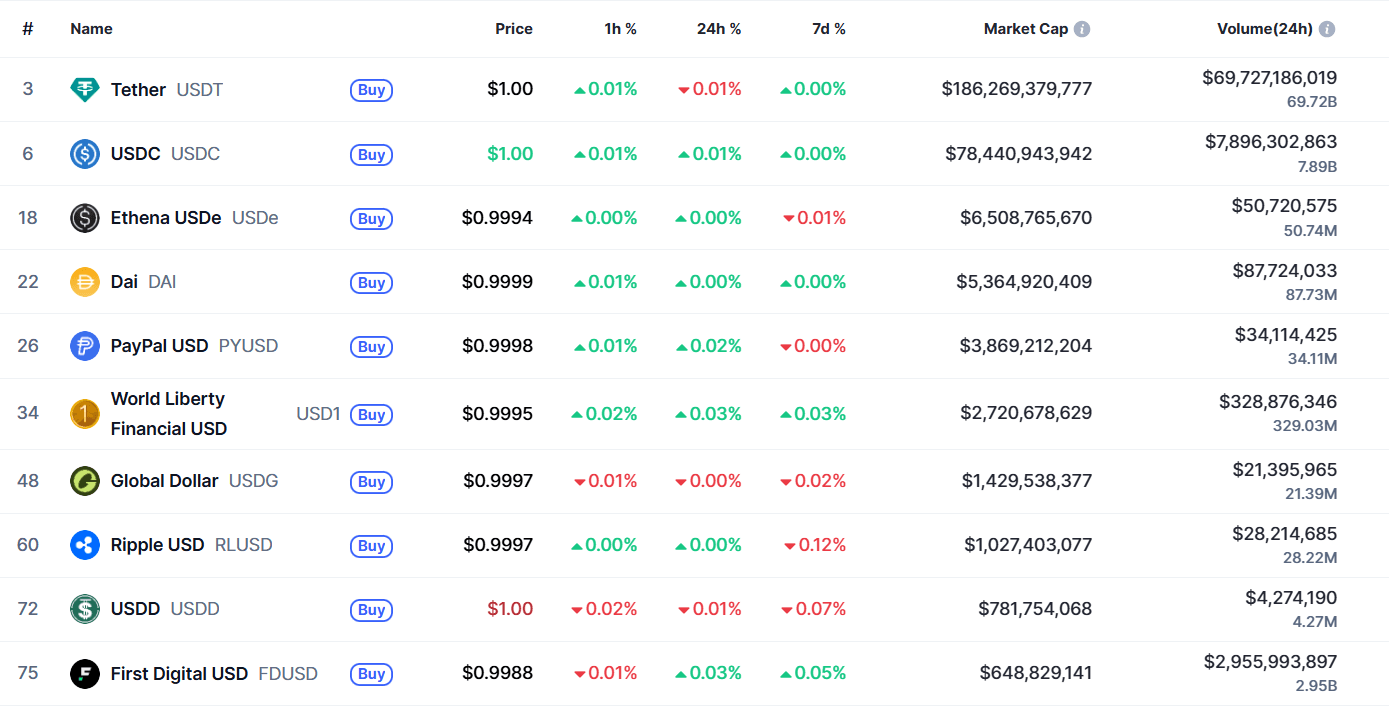Click the USDC coin logo
The image size is (1389, 708).
[85, 153]
